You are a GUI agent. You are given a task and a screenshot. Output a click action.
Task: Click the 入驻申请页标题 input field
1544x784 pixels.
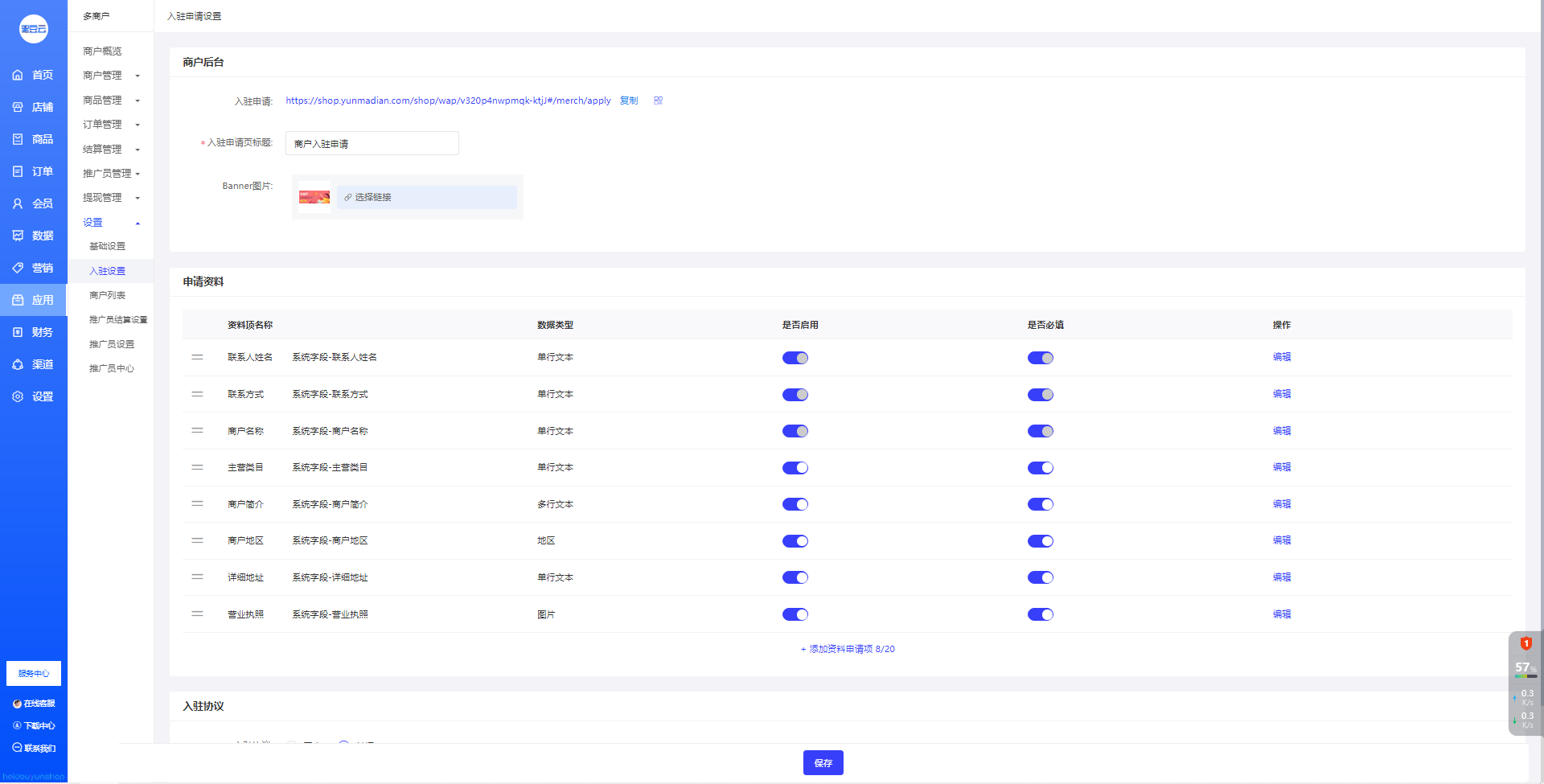pos(372,143)
